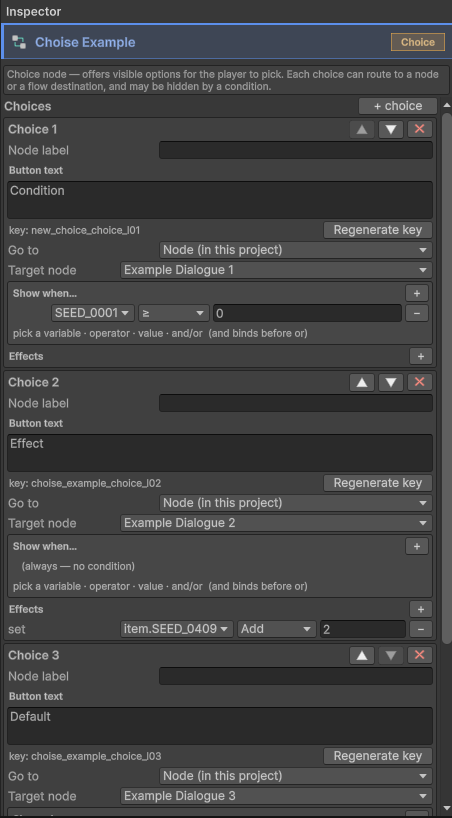Screen dimensions: 452x818
Task: Delete Choice 2 with red X
Action: pyautogui.click(x=420, y=382)
